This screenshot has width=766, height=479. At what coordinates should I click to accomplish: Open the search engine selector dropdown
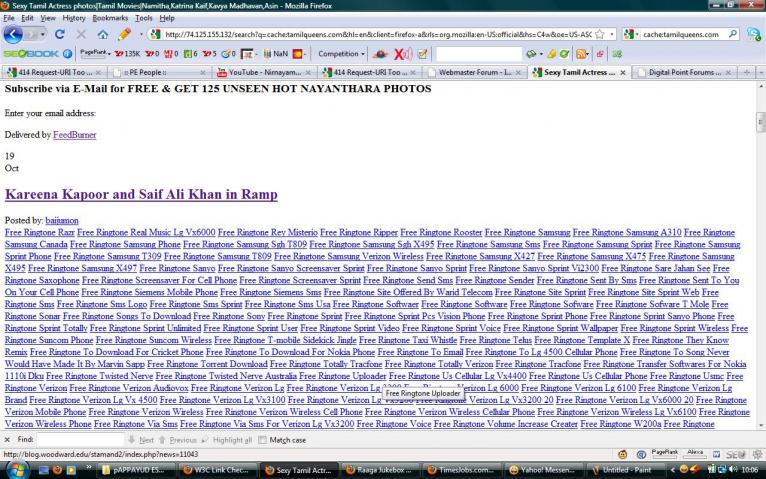(x=637, y=34)
